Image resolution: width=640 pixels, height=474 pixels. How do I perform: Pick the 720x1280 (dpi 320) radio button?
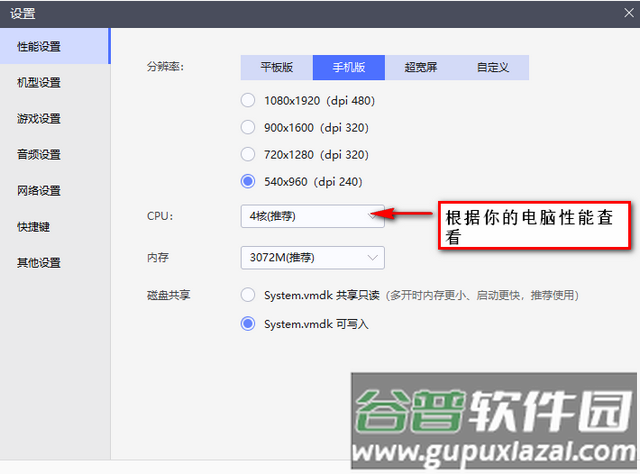coord(248,155)
